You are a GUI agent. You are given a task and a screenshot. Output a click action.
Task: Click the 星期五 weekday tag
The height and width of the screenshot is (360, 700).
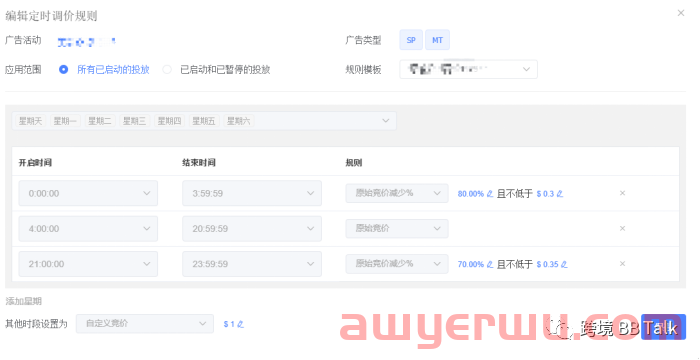click(x=204, y=121)
